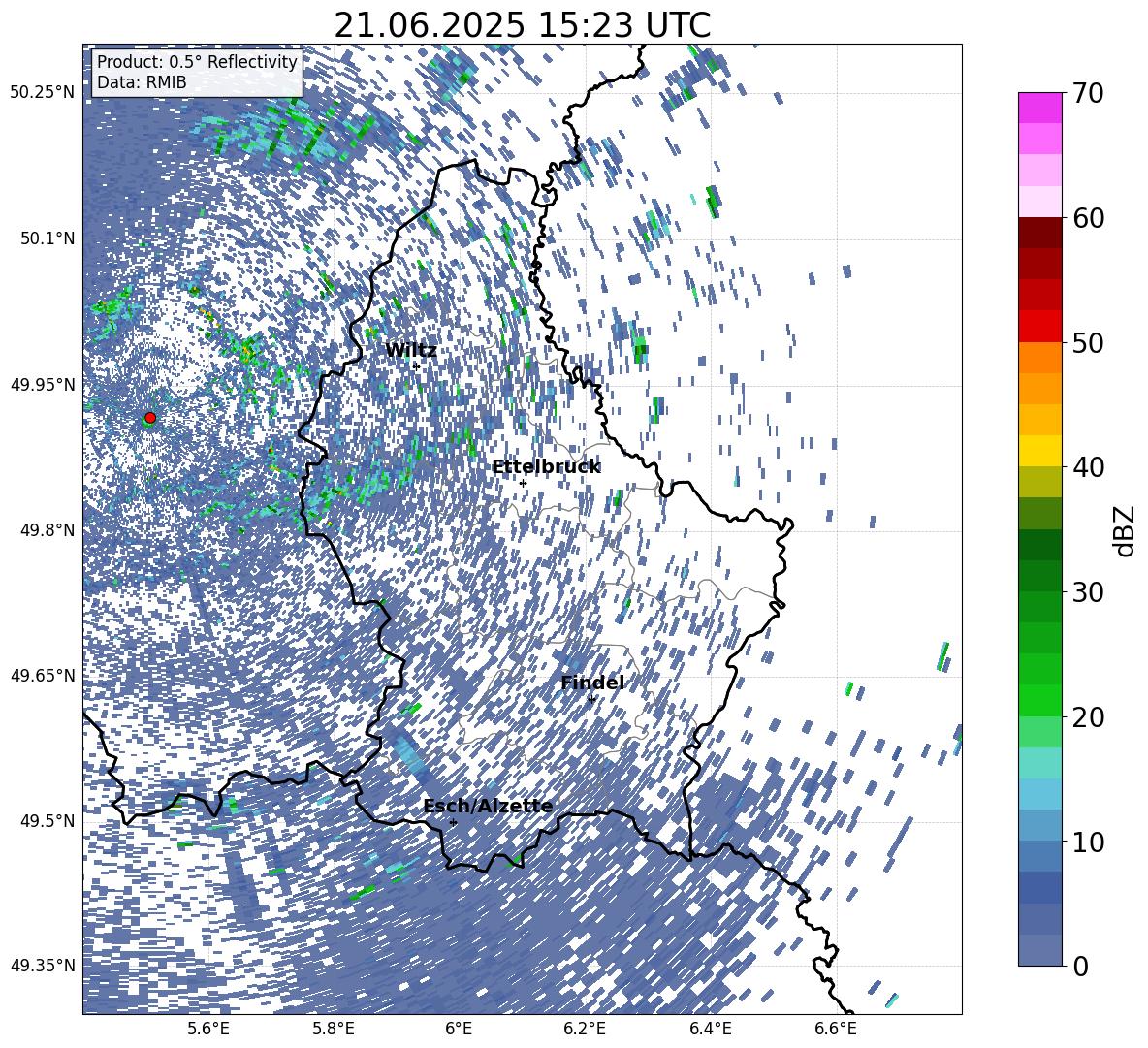Screen dimensions: 1148x1048
Task: Click the 6.2°E longitude label
Action: point(585,1029)
